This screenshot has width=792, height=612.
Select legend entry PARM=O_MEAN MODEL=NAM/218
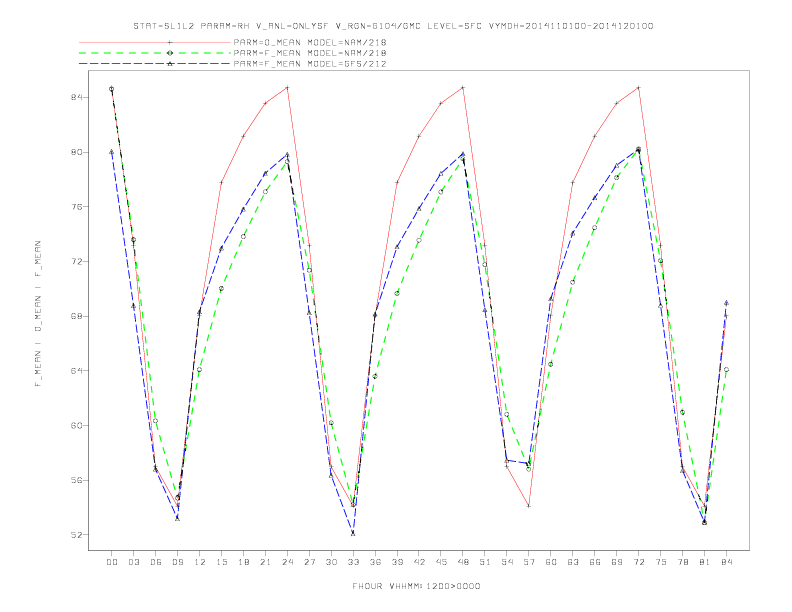[310, 42]
